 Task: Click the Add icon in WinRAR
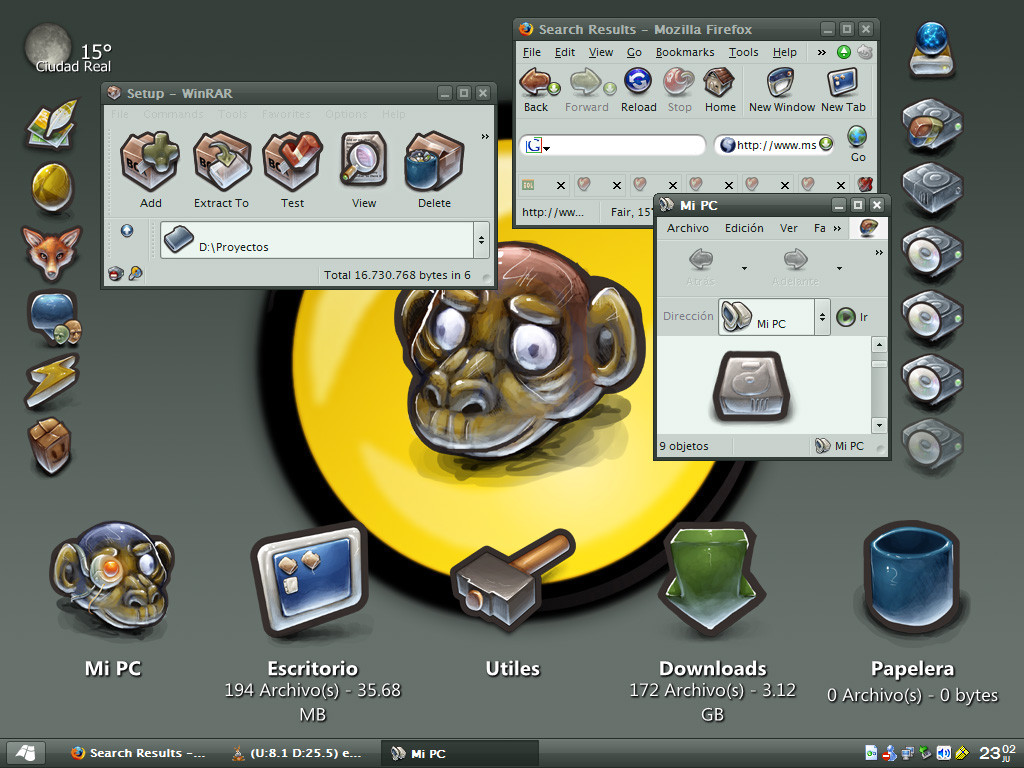[x=150, y=161]
